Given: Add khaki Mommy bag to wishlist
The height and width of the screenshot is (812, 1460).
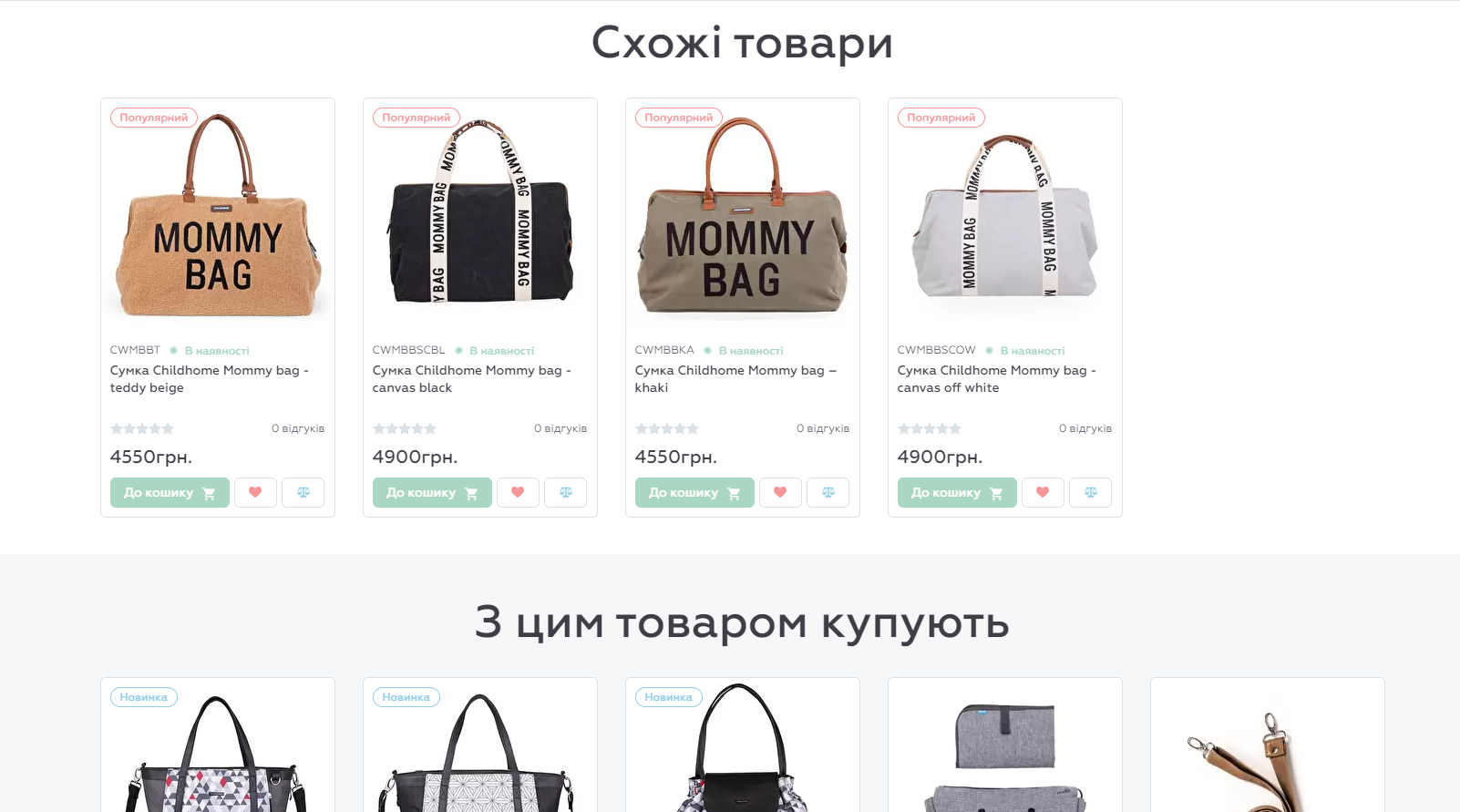Looking at the screenshot, I should click(x=780, y=492).
